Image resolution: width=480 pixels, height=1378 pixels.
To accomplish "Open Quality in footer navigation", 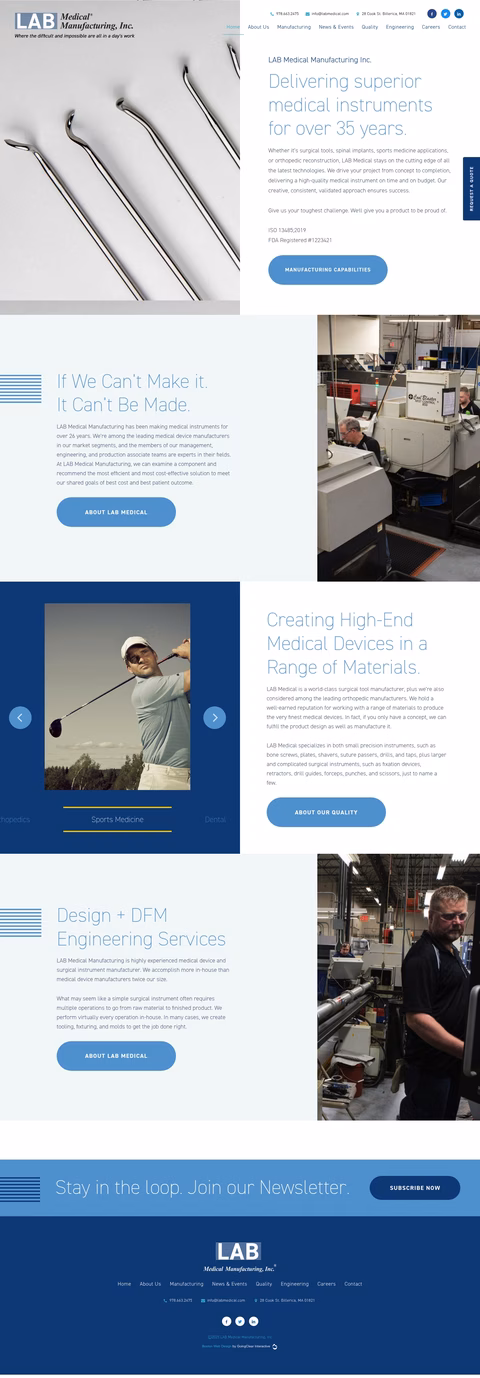I will pyautogui.click(x=264, y=1284).
